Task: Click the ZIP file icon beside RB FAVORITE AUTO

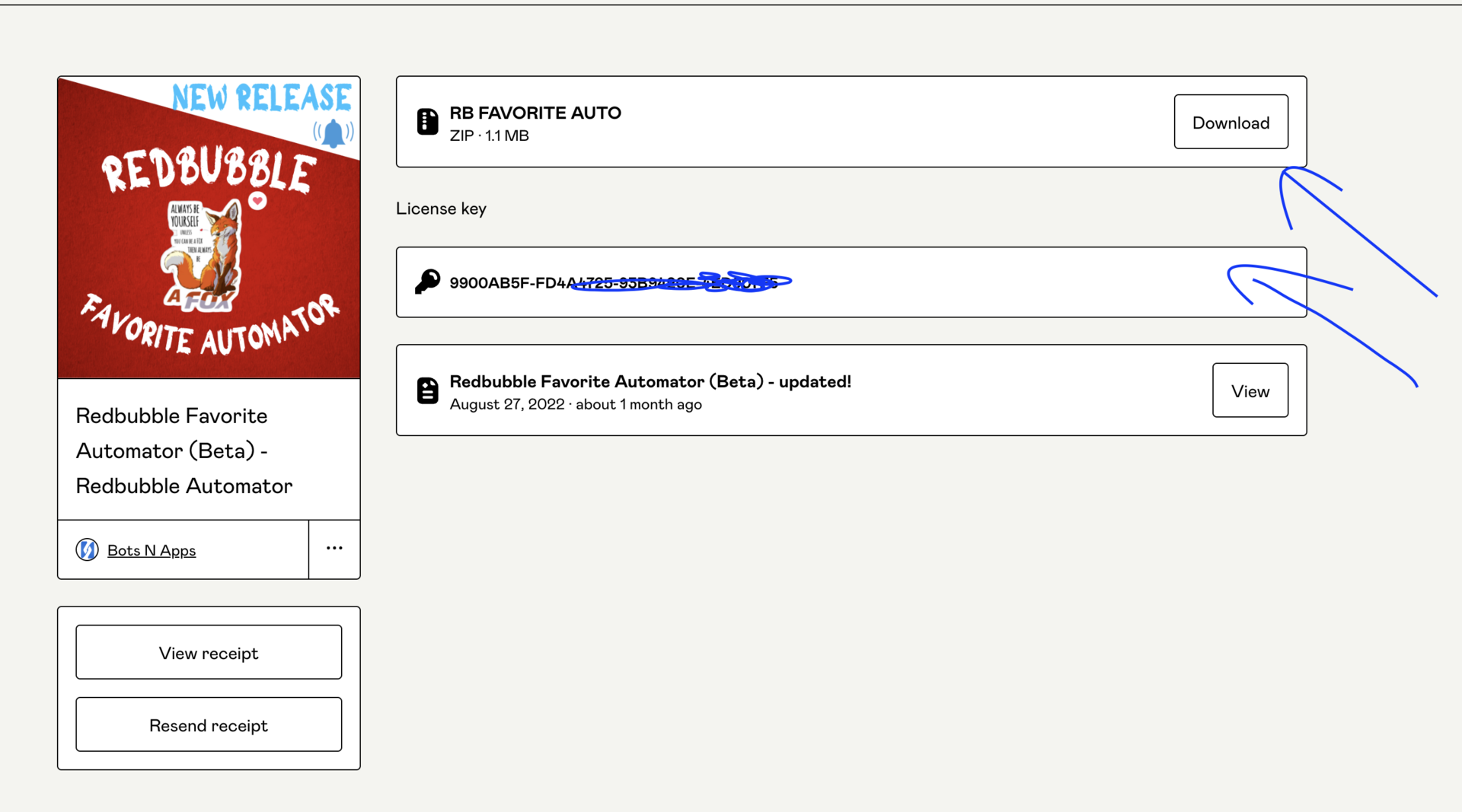Action: pyautogui.click(x=427, y=122)
